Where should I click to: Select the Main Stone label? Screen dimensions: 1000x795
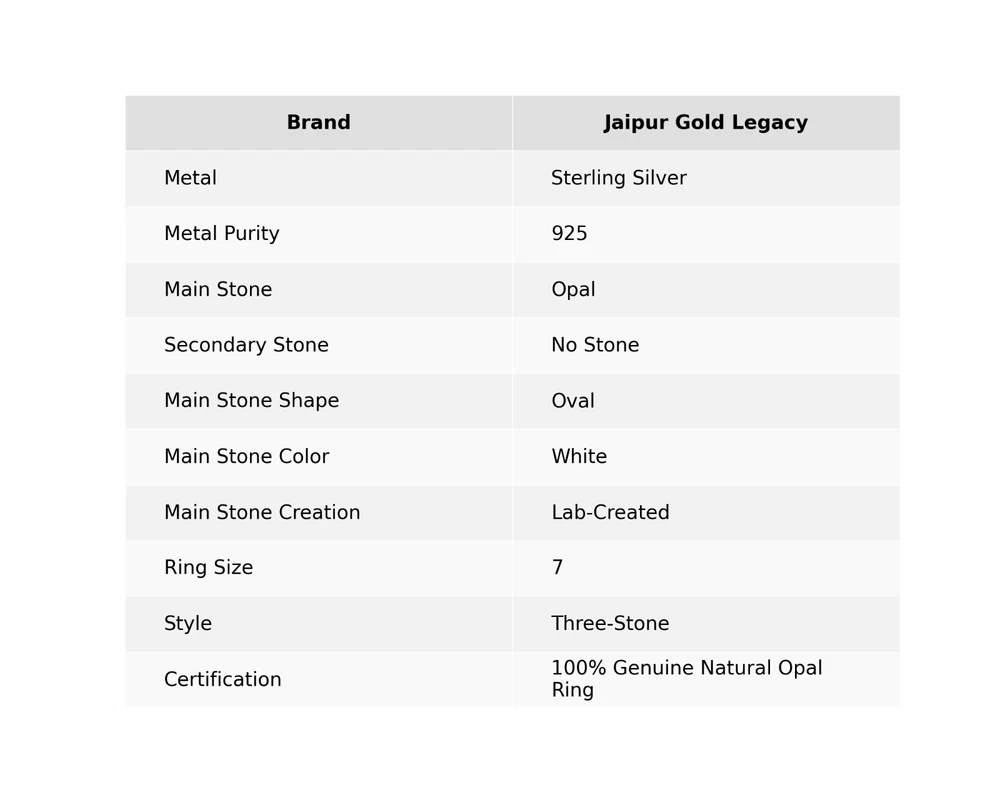[217, 290]
